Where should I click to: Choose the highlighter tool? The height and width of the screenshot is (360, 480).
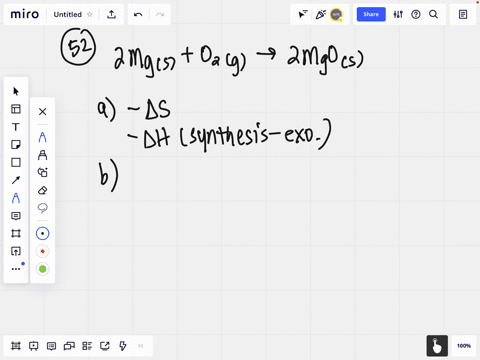[x=42, y=155]
